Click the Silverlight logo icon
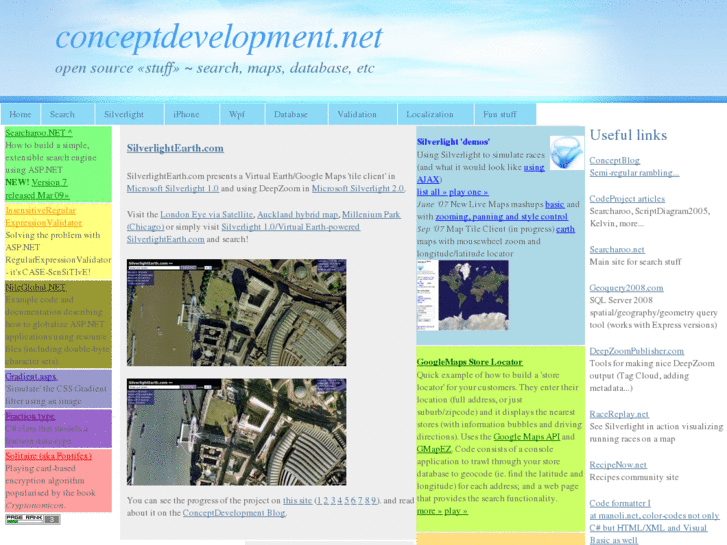The width and height of the screenshot is (727, 545). click(x=567, y=153)
